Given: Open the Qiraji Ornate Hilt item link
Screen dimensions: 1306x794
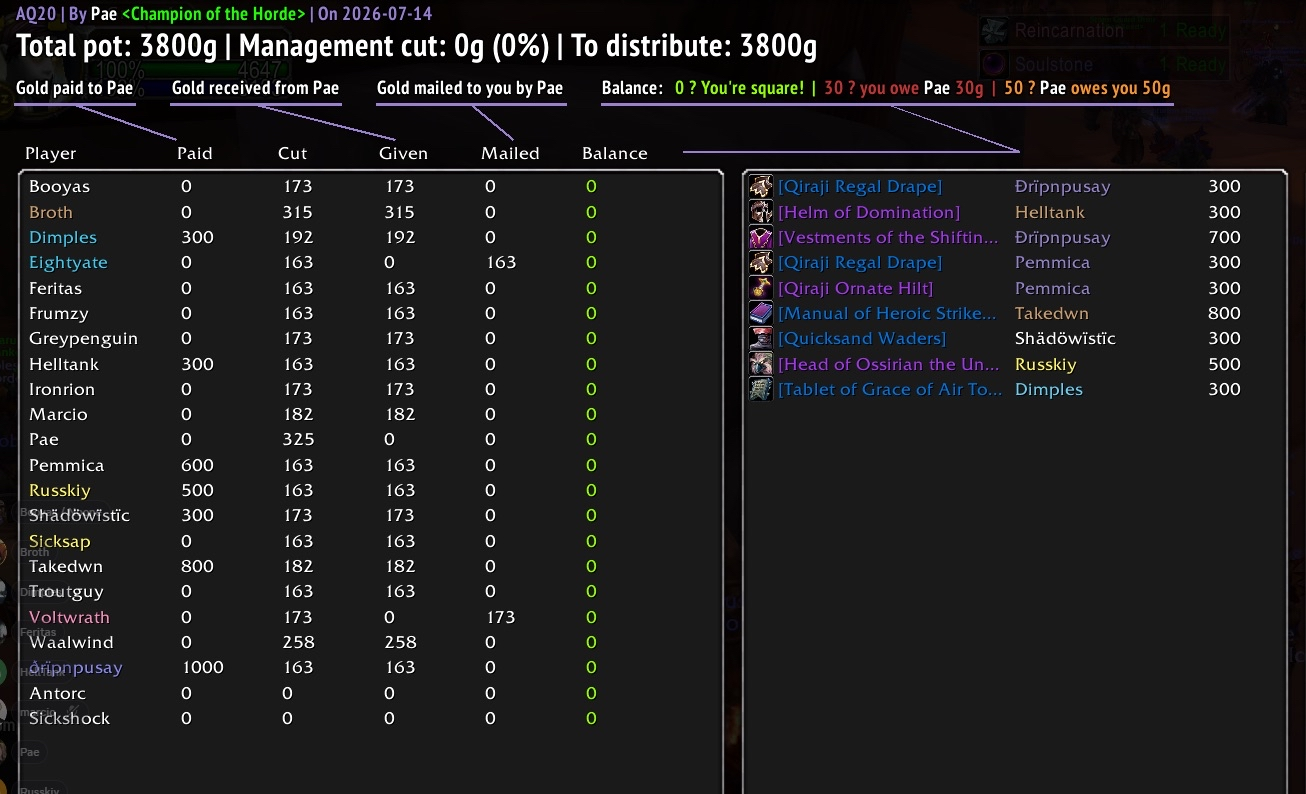Looking at the screenshot, I should (x=855, y=288).
